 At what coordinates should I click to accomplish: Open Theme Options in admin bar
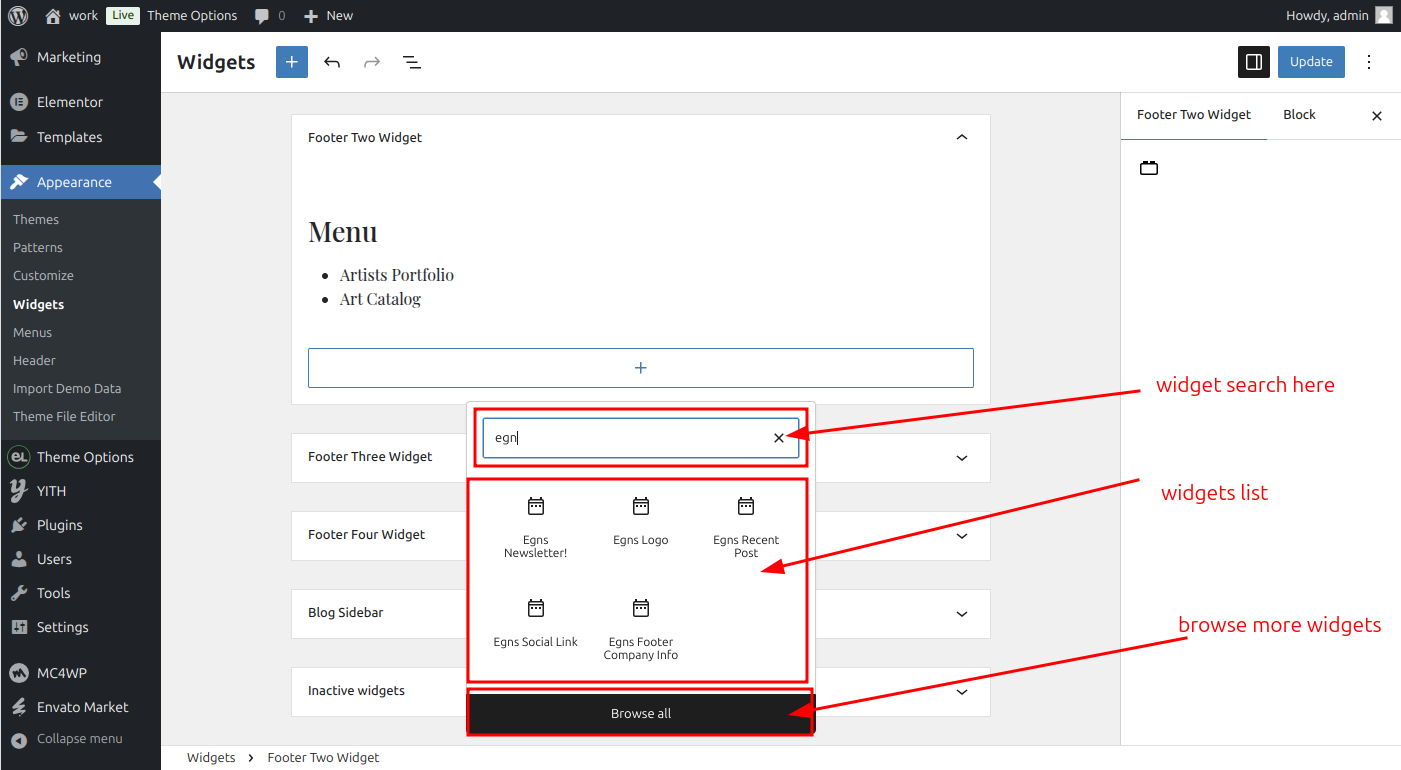coord(192,16)
